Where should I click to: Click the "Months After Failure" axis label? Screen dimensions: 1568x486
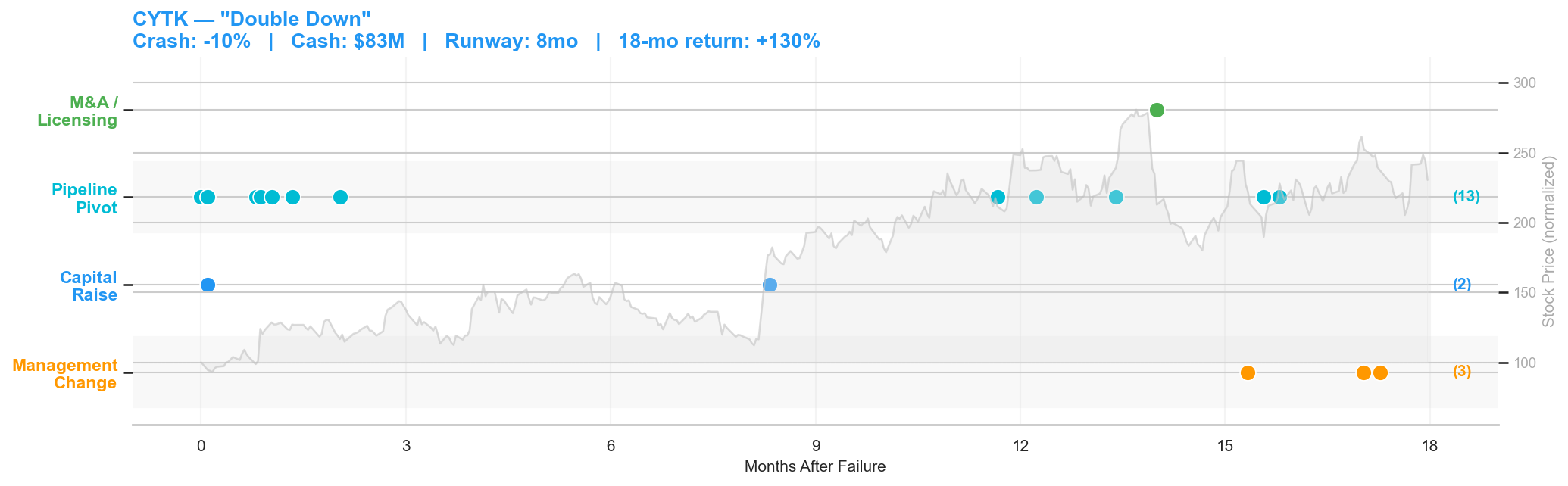[815, 466]
